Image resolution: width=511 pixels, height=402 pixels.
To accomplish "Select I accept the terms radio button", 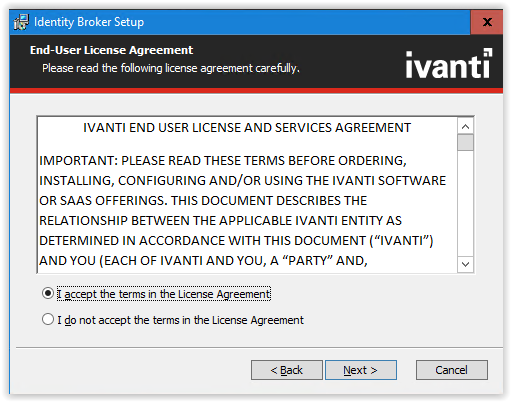I will (48, 293).
